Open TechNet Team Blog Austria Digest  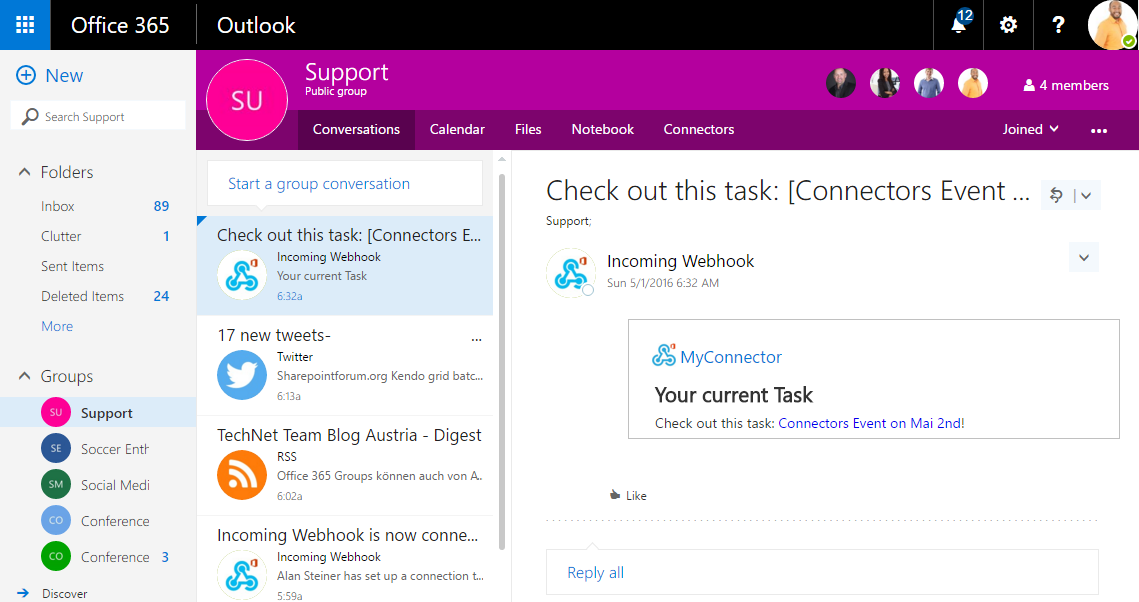click(x=345, y=465)
